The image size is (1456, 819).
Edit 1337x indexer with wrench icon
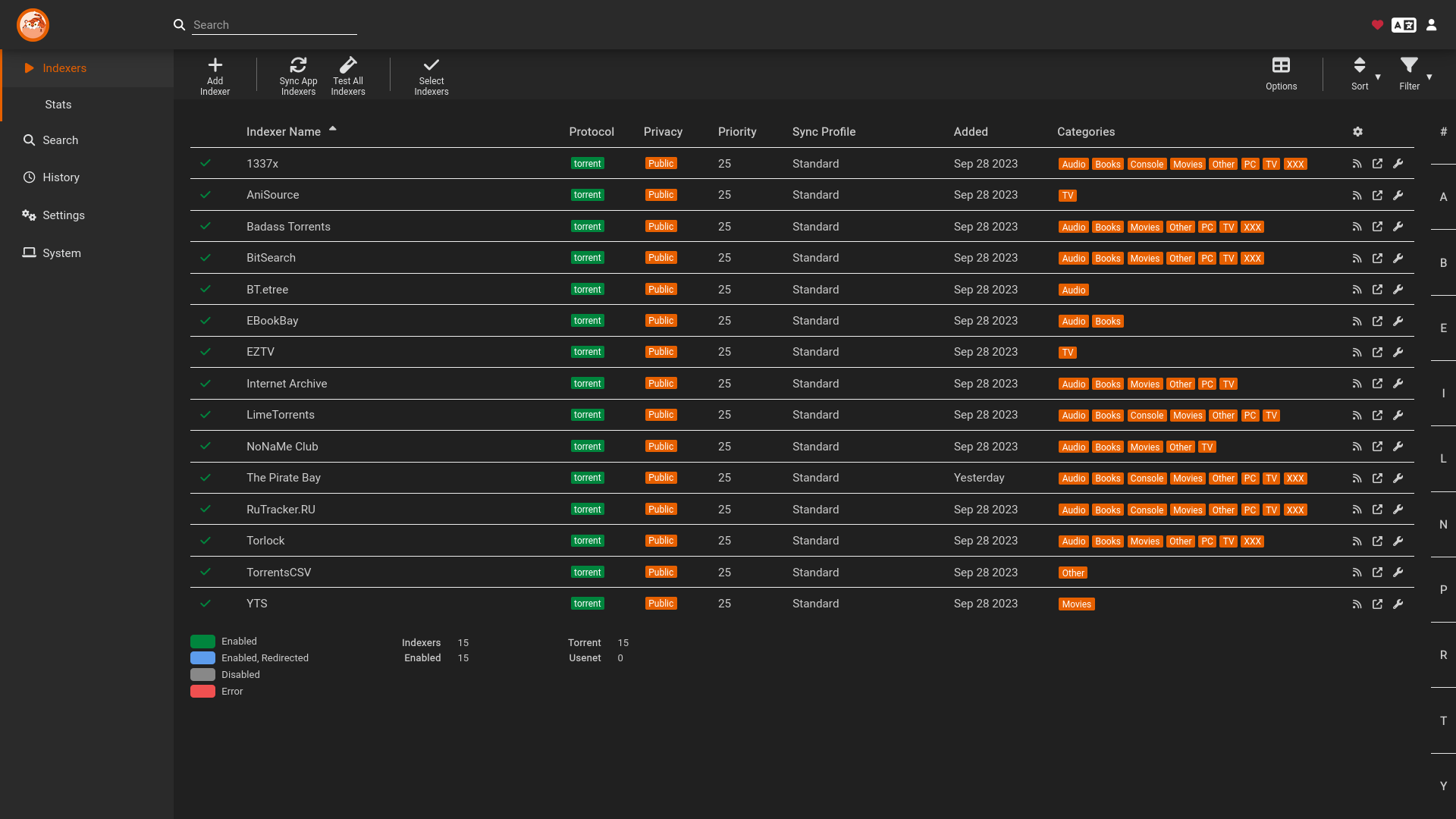pyautogui.click(x=1398, y=164)
